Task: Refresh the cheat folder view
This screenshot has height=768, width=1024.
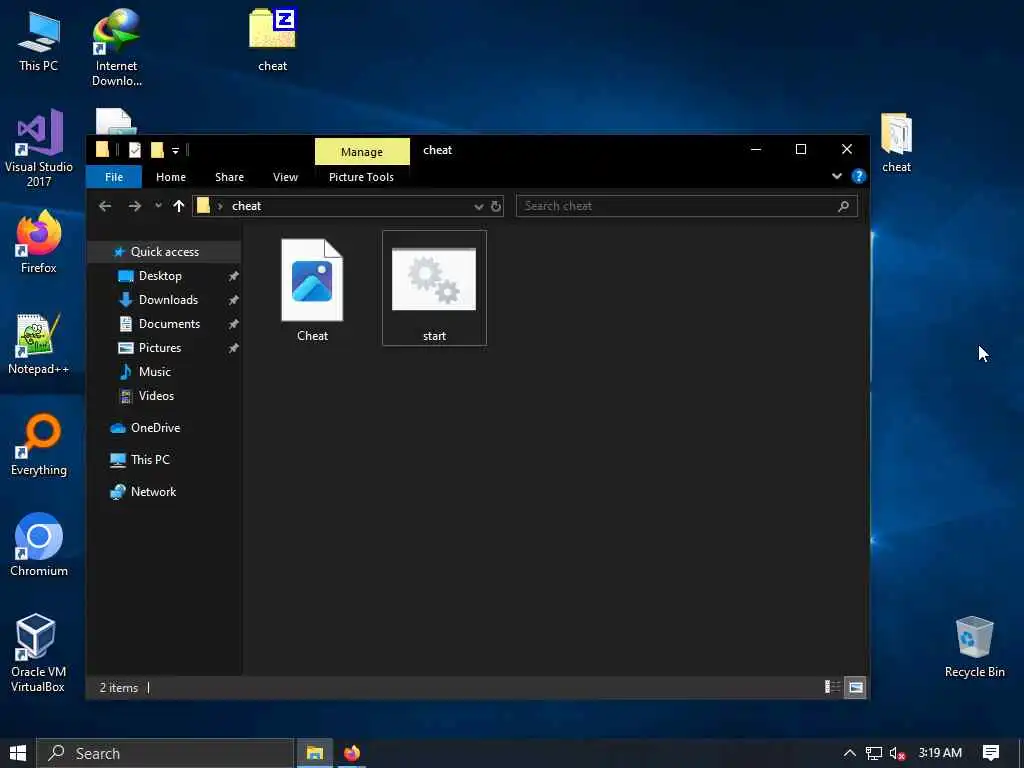Action: [x=496, y=206]
